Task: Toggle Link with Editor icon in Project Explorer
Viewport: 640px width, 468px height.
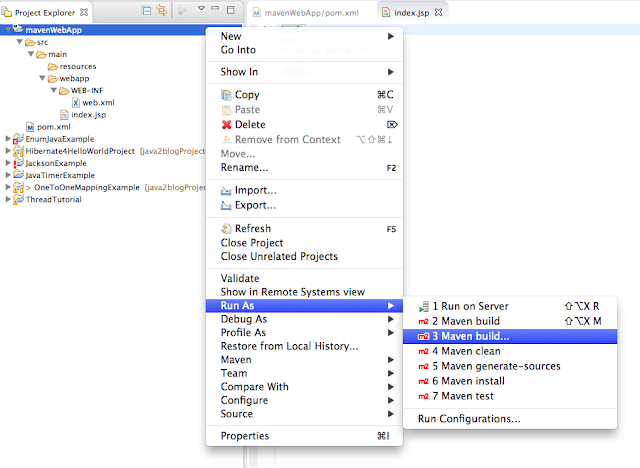Action: coord(162,11)
